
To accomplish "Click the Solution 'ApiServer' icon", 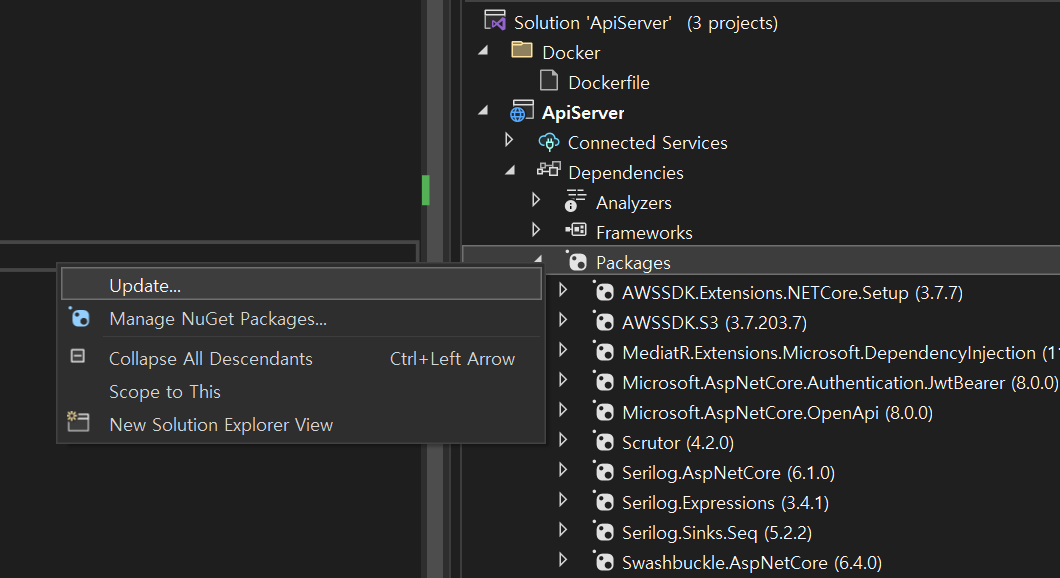I will tap(495, 20).
